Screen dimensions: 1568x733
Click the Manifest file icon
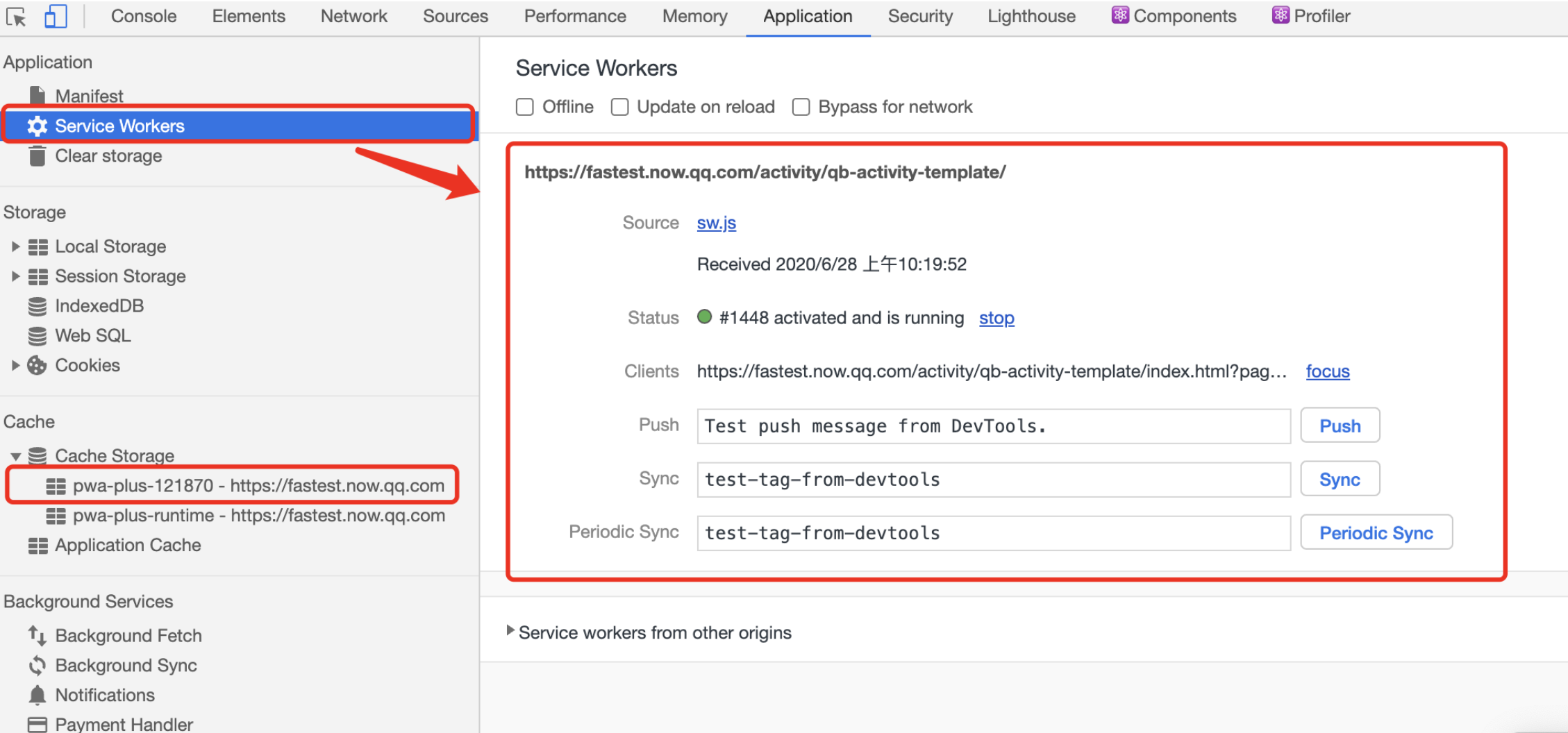coord(37,96)
